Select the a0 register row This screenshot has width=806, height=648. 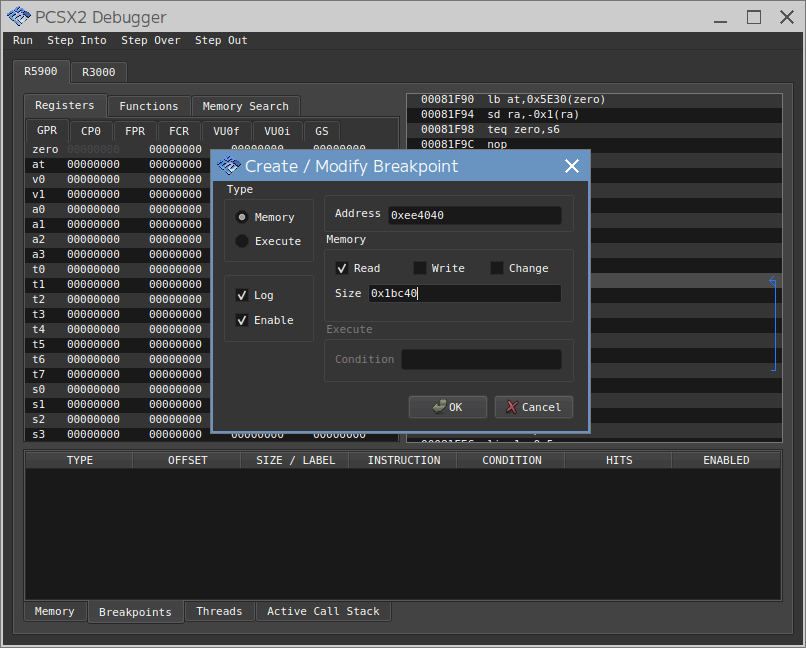118,209
